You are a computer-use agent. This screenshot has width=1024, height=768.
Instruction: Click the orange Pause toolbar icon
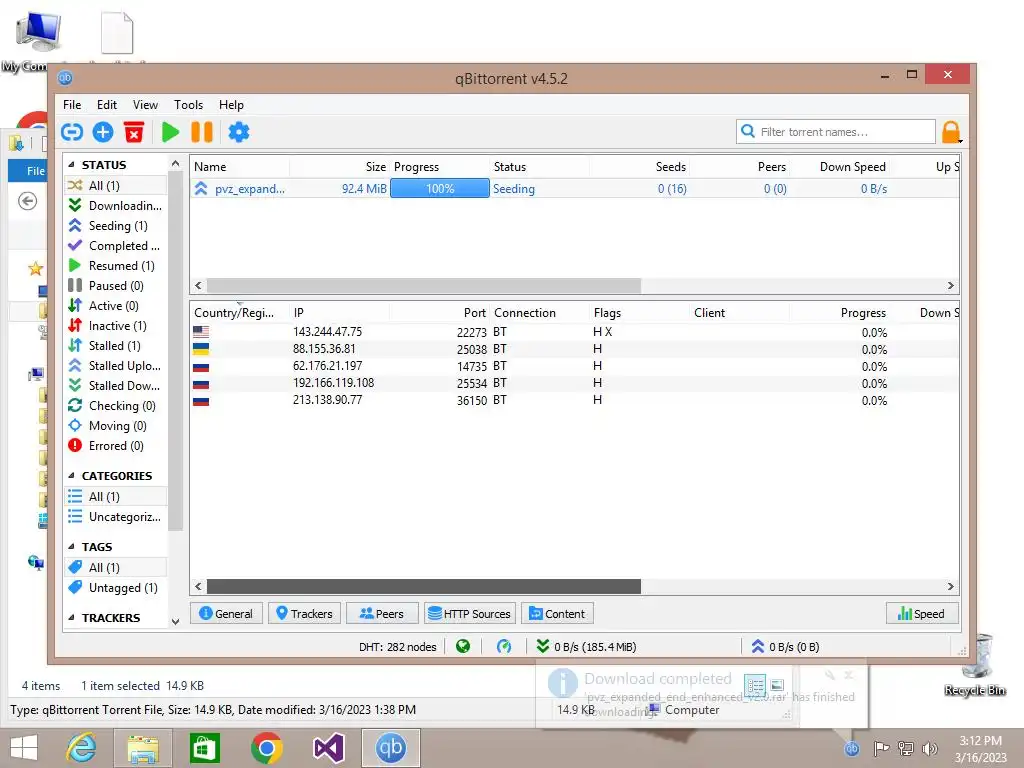tap(202, 132)
